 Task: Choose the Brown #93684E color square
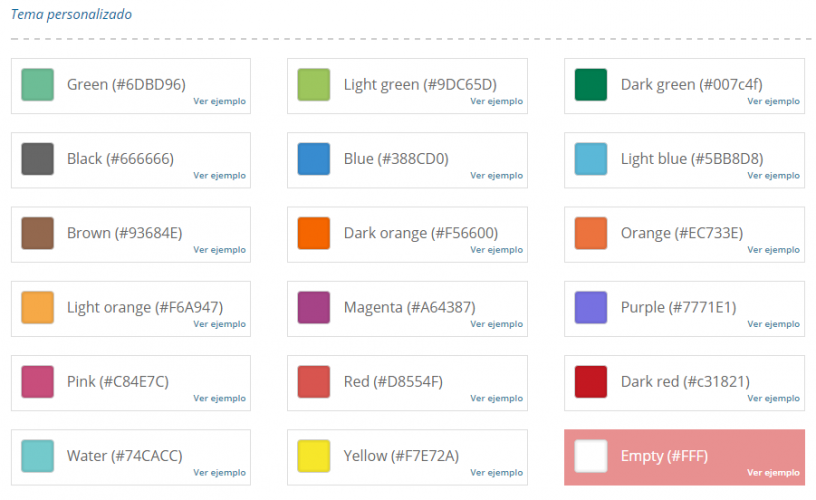point(37,233)
